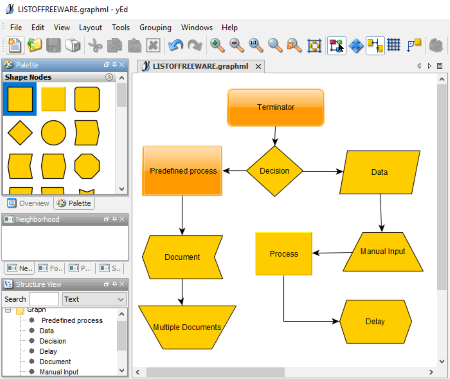Click the New document toolbar icon

15,45
